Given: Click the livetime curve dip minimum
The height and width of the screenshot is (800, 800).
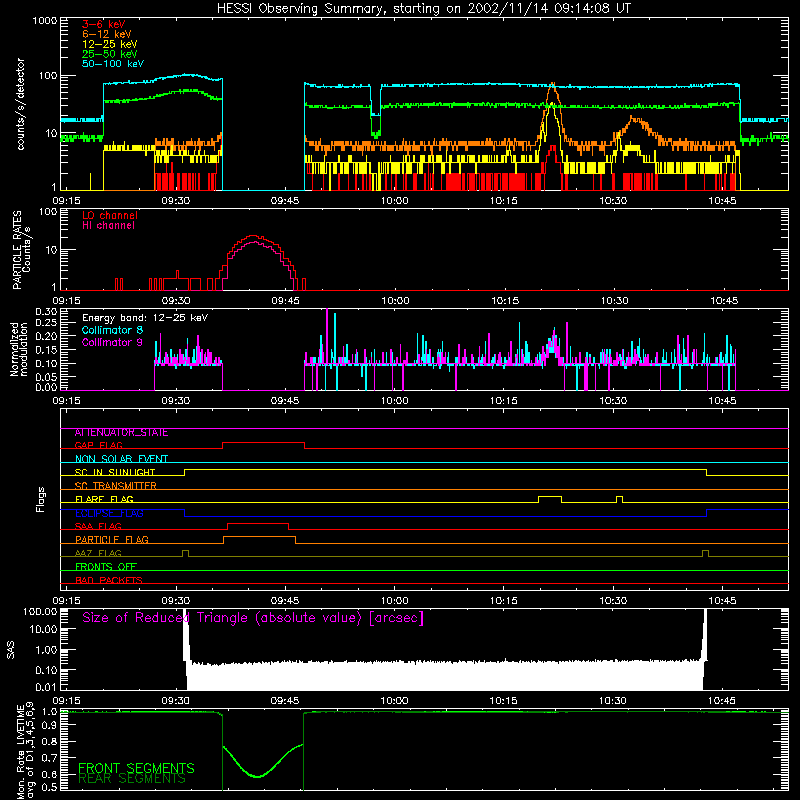Looking at the screenshot, I should (x=259, y=777).
